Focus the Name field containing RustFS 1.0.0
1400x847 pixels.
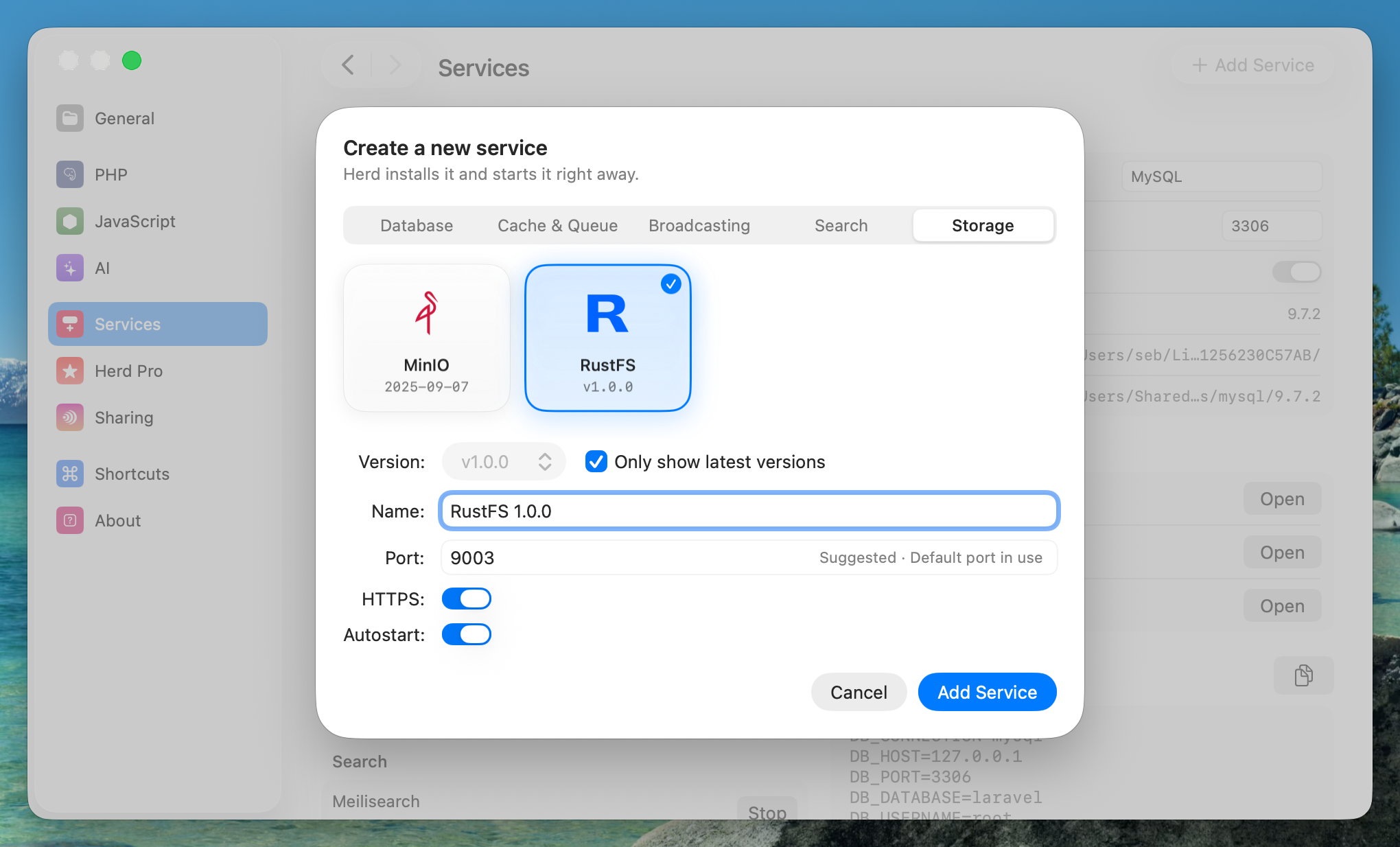749,511
